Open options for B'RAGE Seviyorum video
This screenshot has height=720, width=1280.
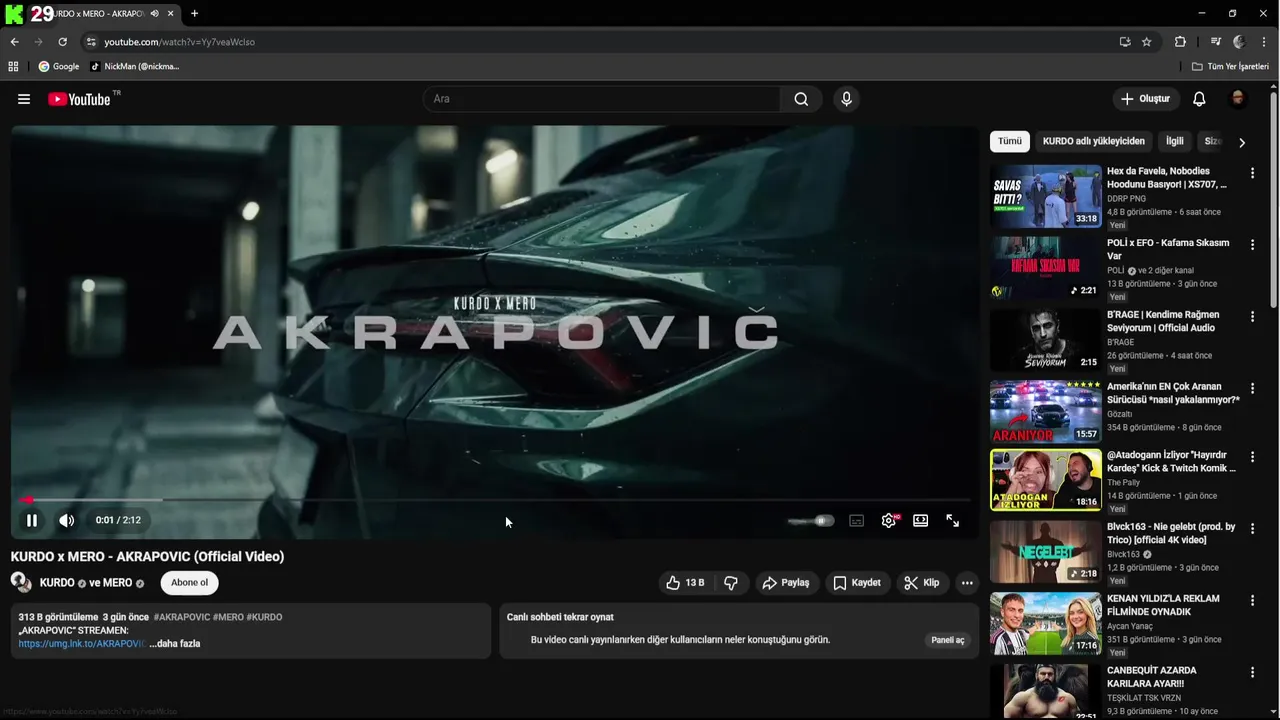[x=1252, y=317]
